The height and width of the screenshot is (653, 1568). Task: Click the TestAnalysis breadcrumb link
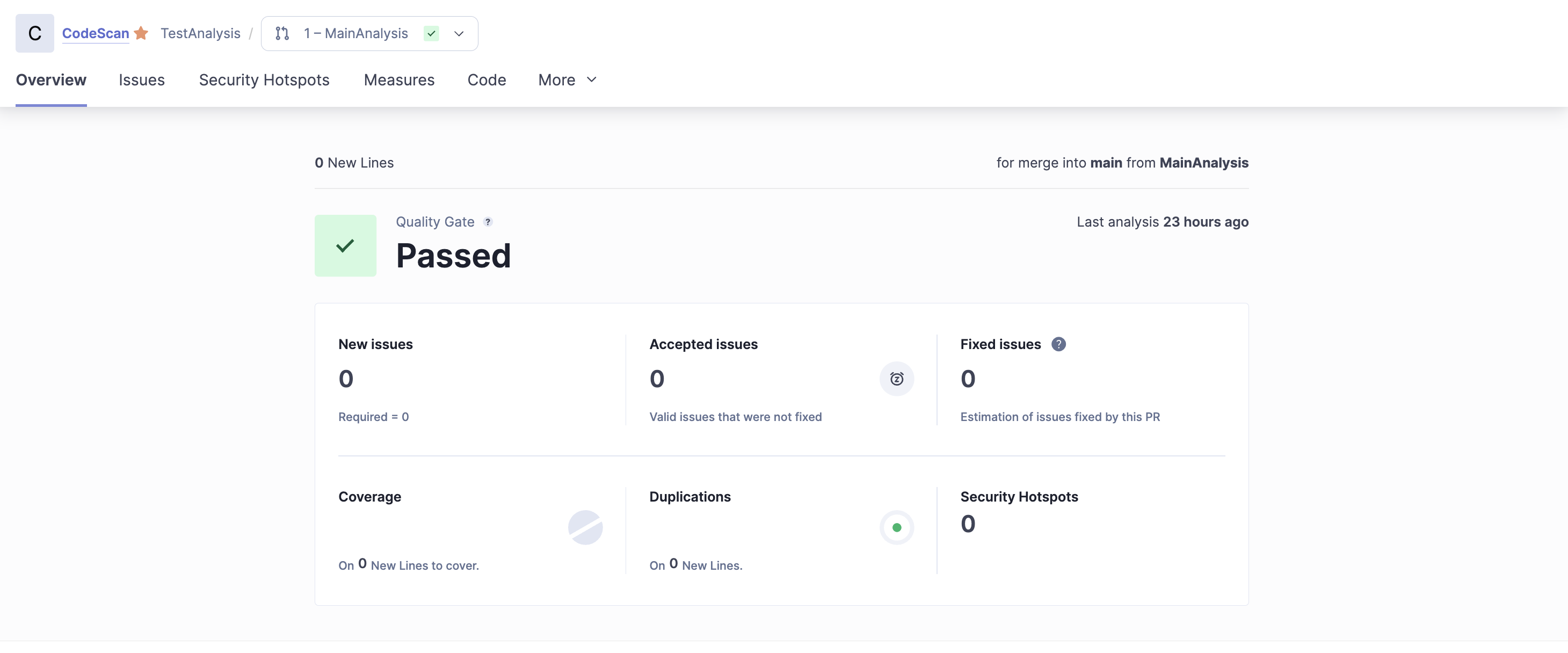click(200, 33)
